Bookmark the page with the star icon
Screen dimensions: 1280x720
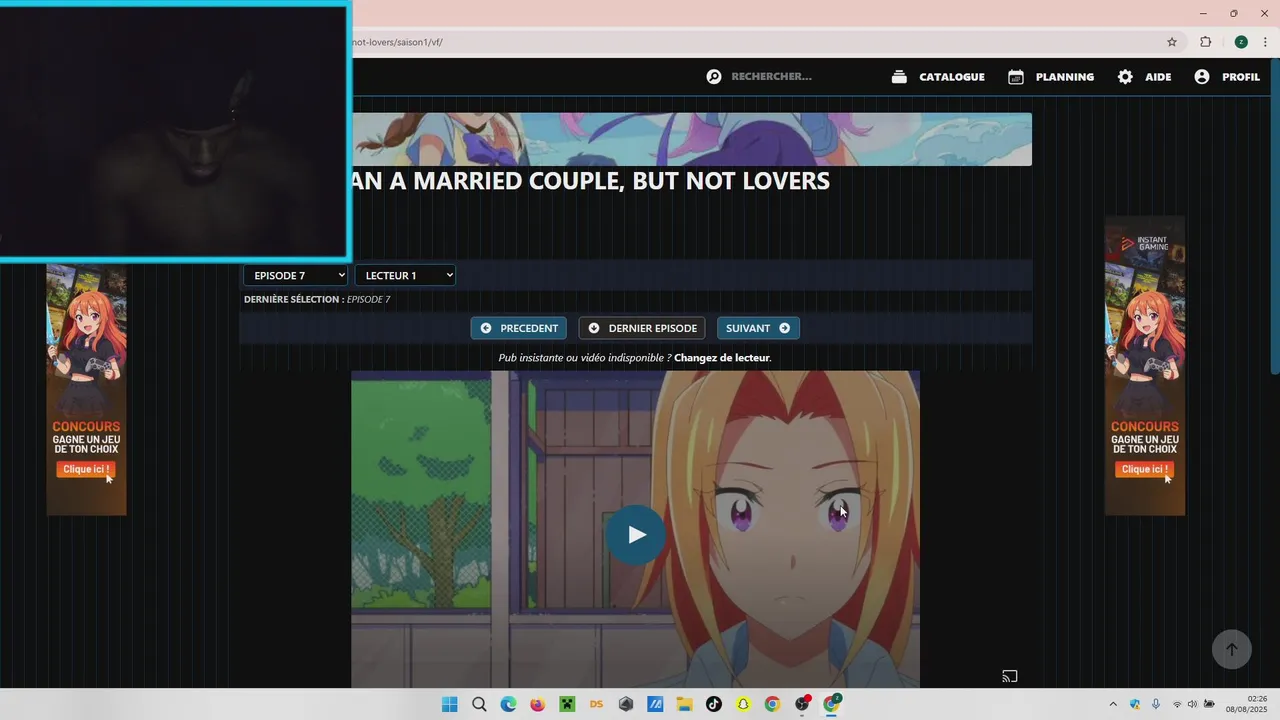[1172, 42]
